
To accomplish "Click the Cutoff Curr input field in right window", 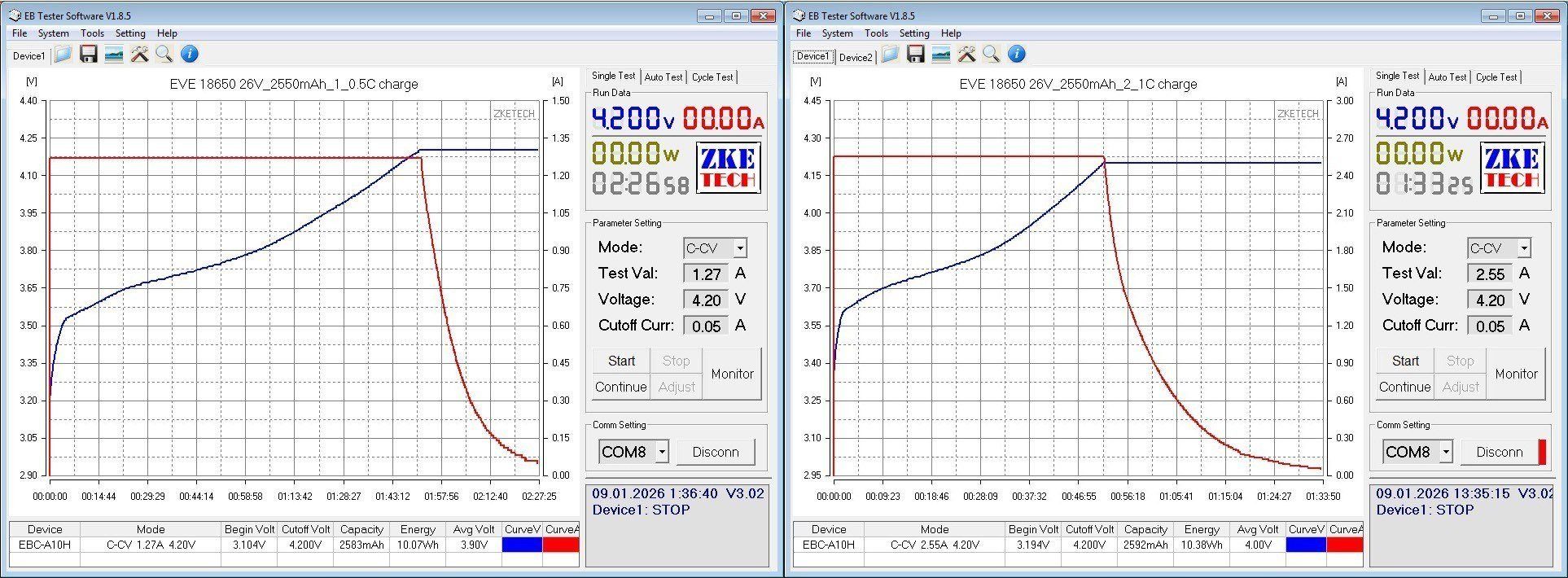I will [1490, 326].
